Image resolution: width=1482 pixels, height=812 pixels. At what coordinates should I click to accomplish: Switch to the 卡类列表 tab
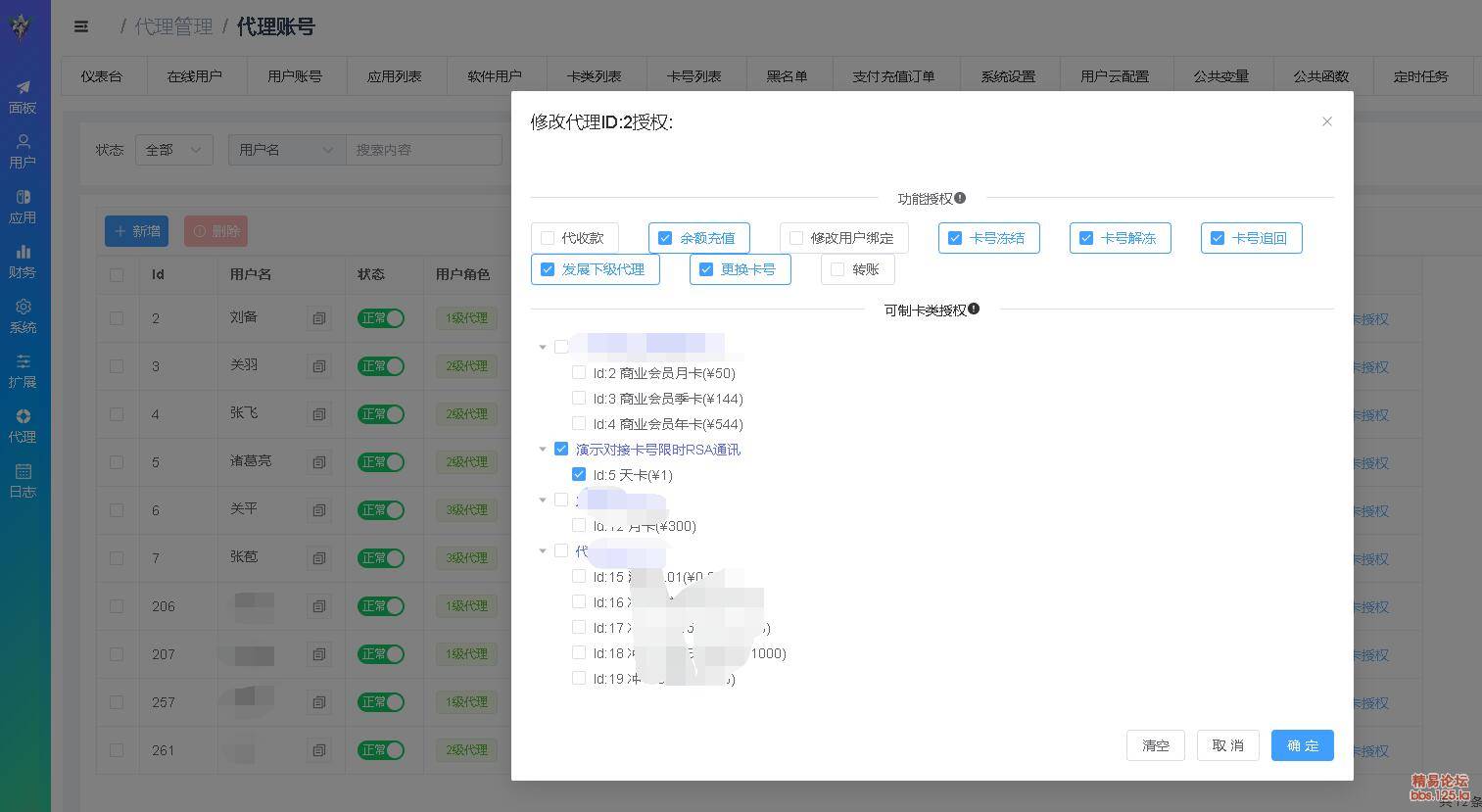pos(594,76)
